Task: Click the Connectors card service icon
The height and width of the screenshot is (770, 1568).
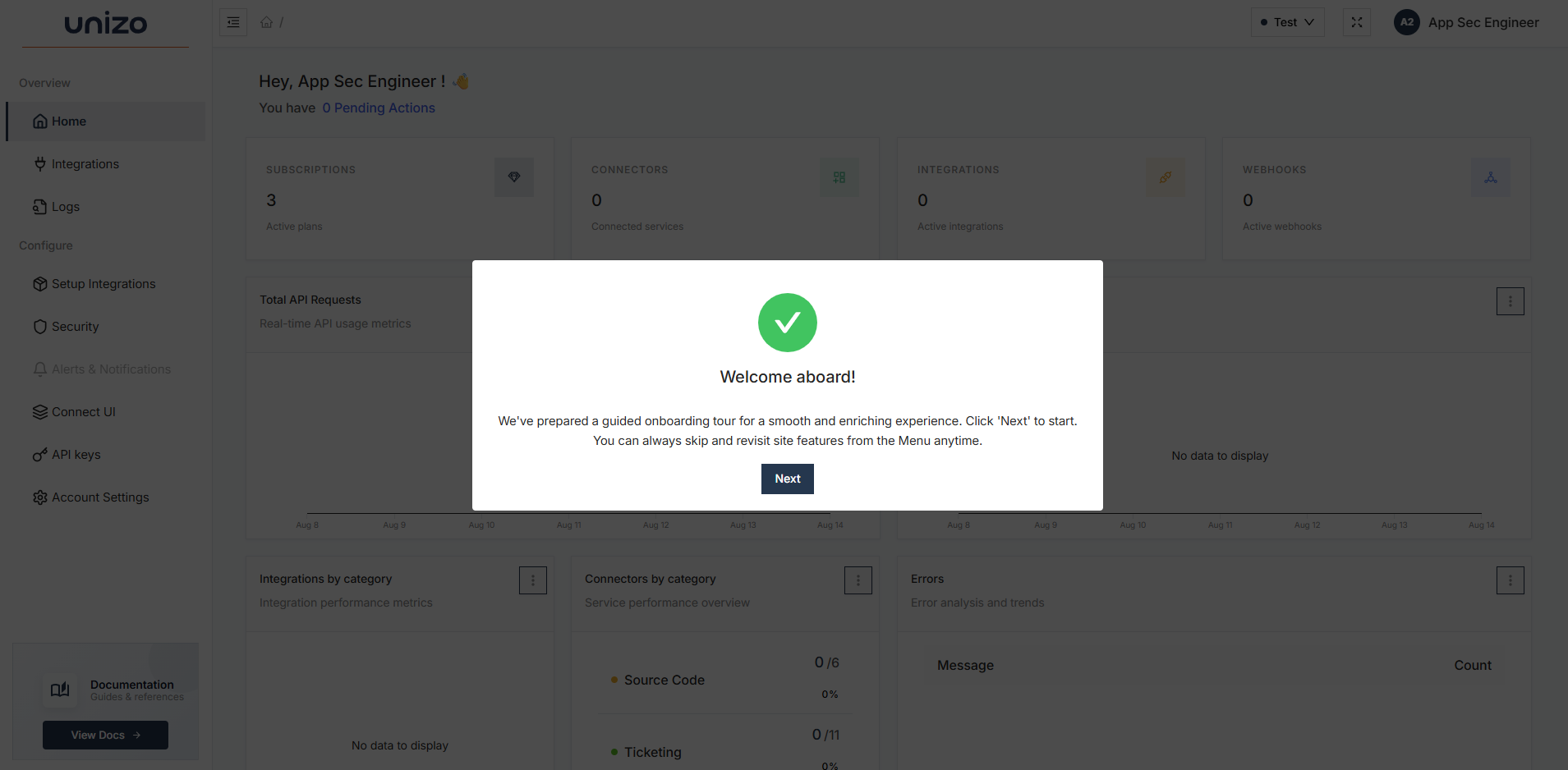Action: [x=839, y=176]
